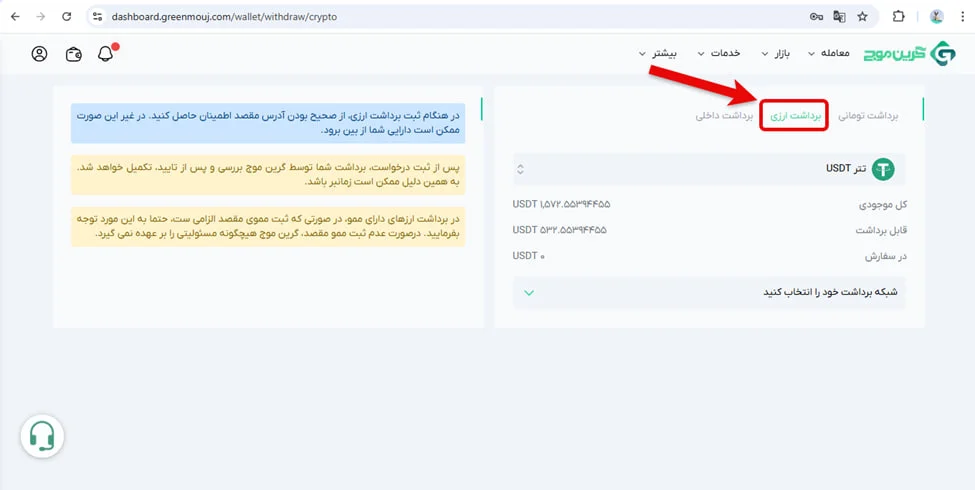Bookmark this page with the star icon
975x490 pixels.
pos(862,17)
